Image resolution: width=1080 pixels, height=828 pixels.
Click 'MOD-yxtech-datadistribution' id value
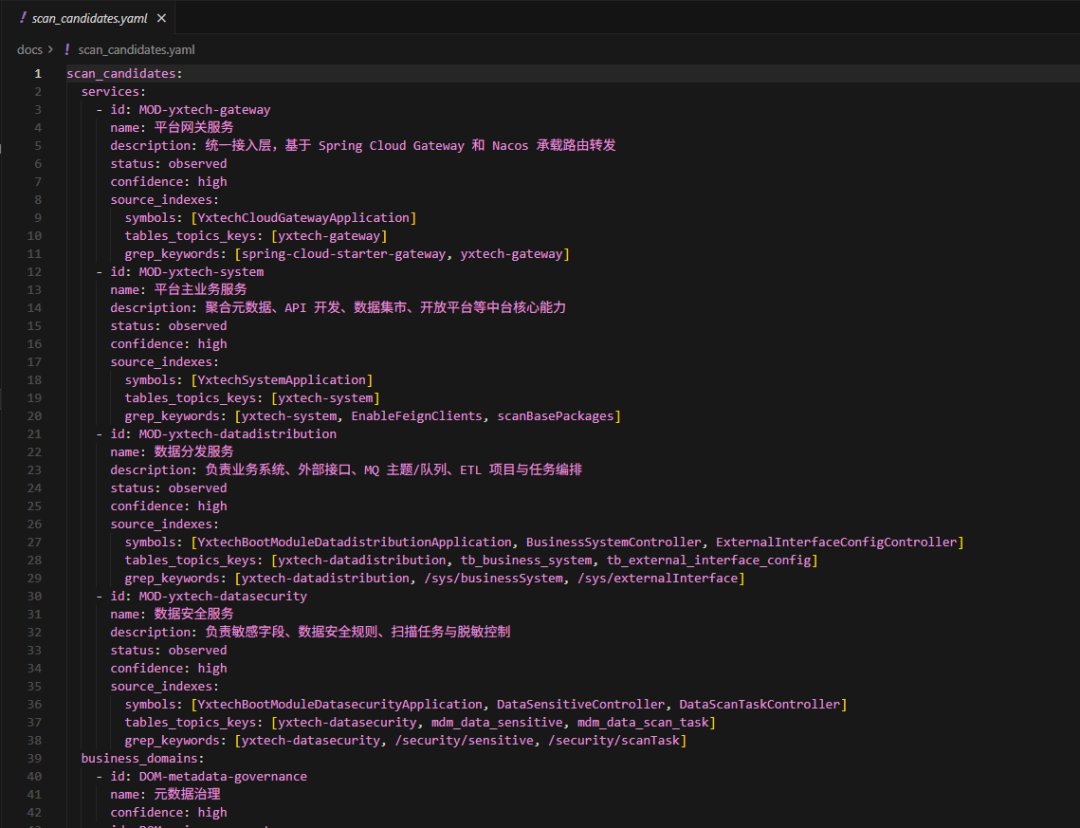(238, 434)
